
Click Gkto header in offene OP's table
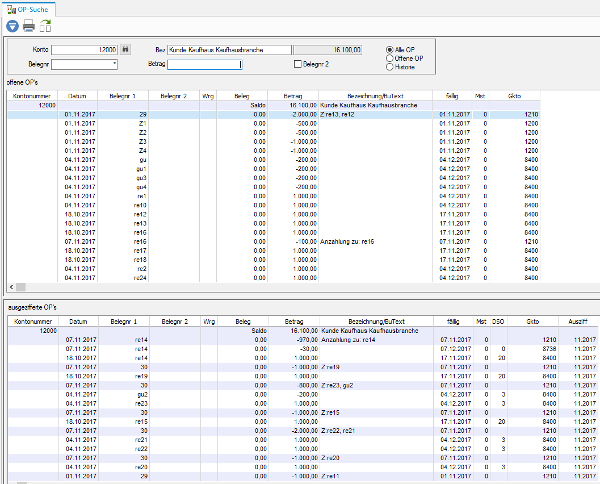pos(515,96)
